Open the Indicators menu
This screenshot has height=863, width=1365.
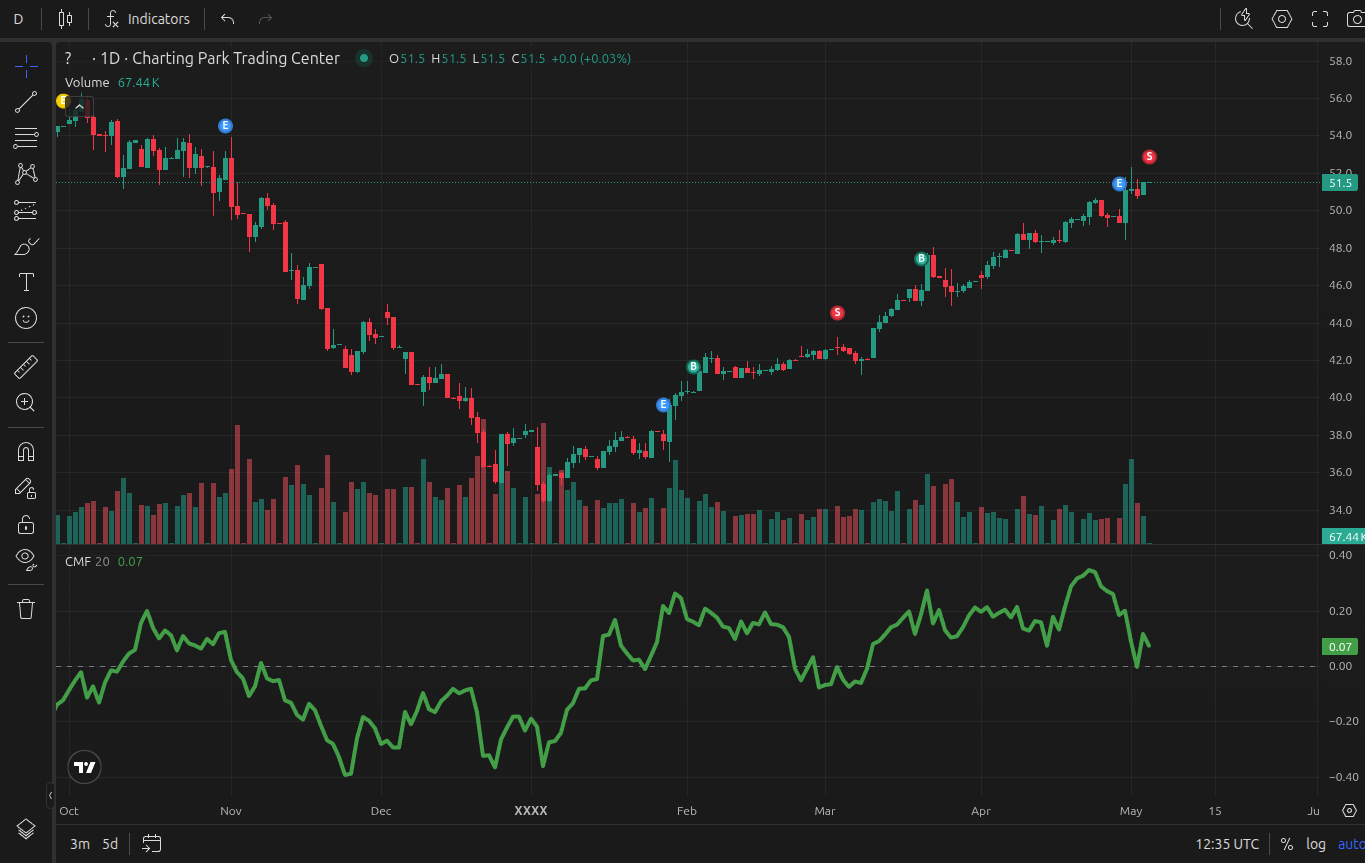point(148,19)
